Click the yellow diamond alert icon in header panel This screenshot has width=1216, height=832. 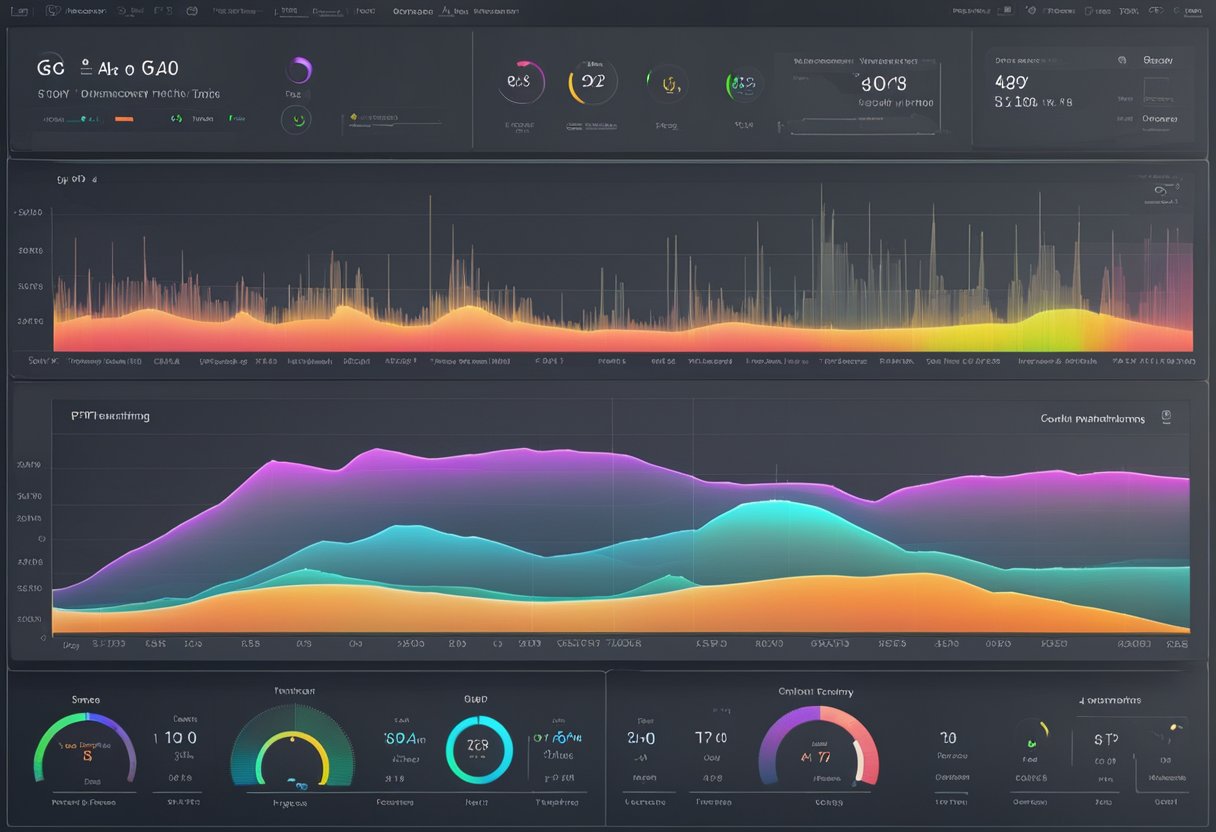tap(354, 117)
